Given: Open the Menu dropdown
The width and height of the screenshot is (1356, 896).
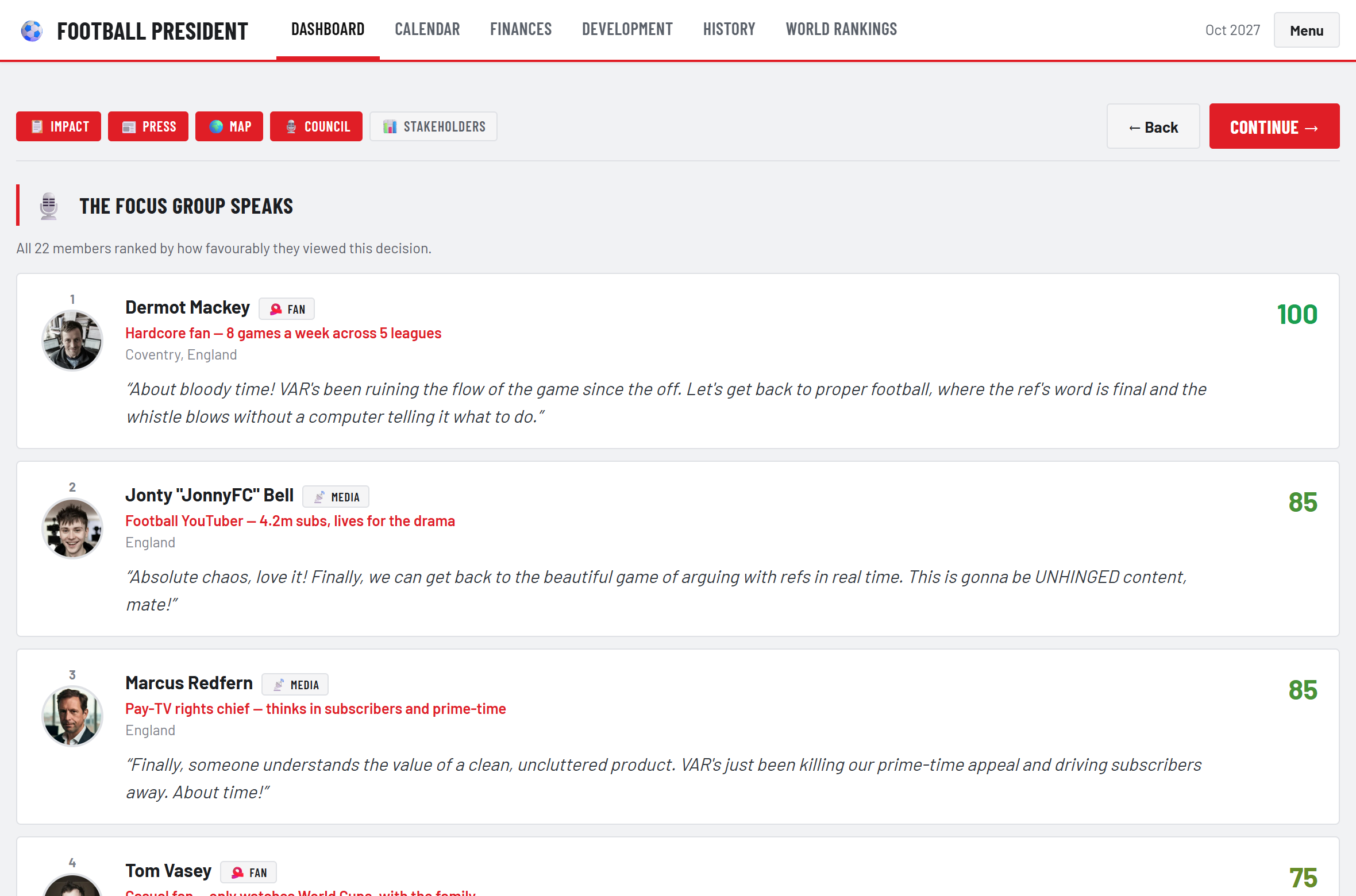Looking at the screenshot, I should (1307, 30).
